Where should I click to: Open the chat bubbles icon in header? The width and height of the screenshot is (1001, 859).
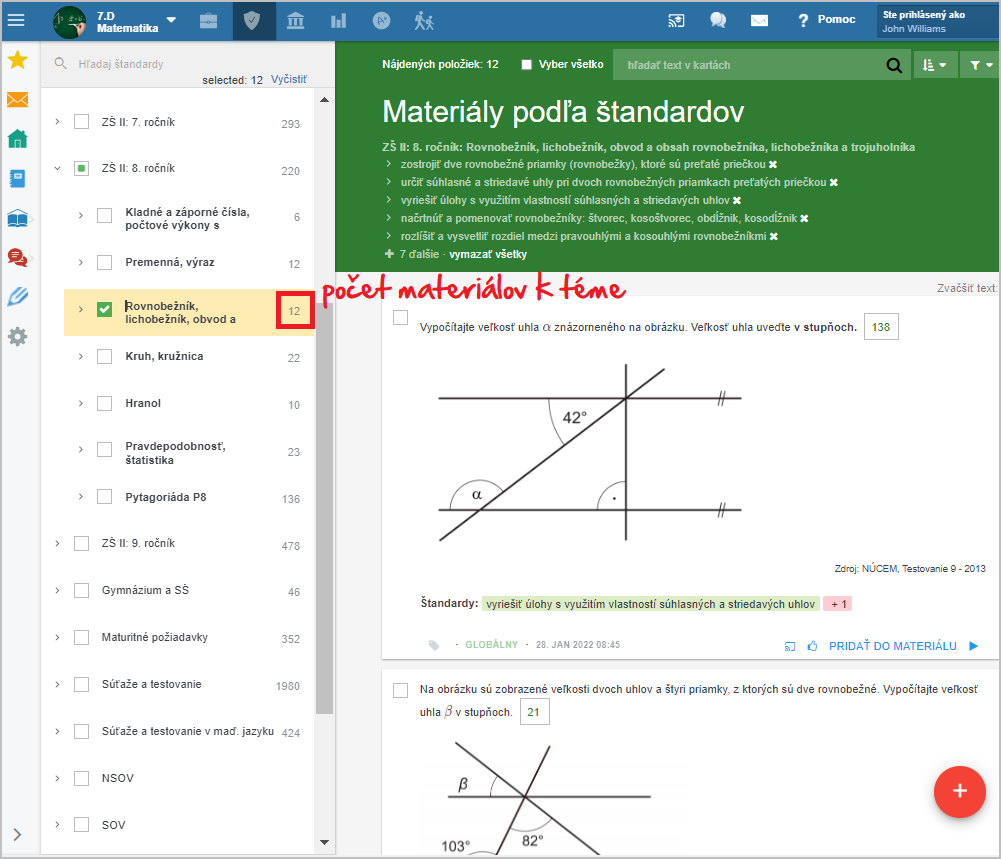(x=718, y=20)
